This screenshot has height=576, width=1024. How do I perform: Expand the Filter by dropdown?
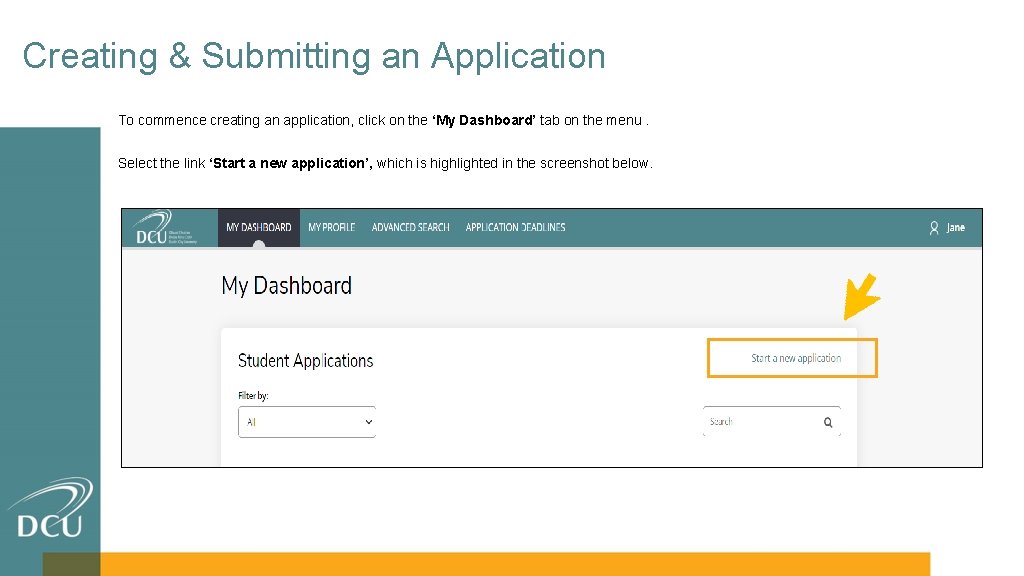(307, 422)
